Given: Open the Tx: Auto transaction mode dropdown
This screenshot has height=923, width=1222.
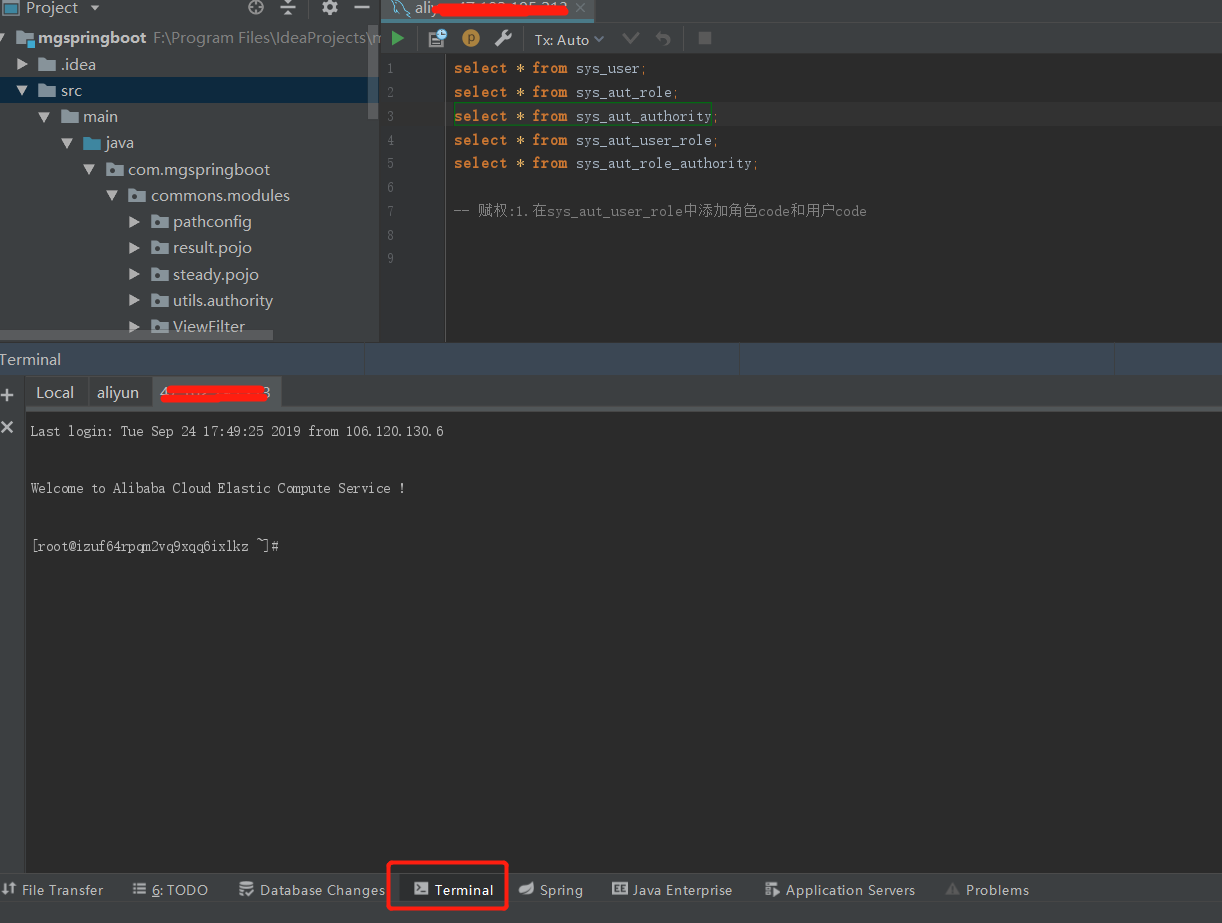Looking at the screenshot, I should coord(568,39).
